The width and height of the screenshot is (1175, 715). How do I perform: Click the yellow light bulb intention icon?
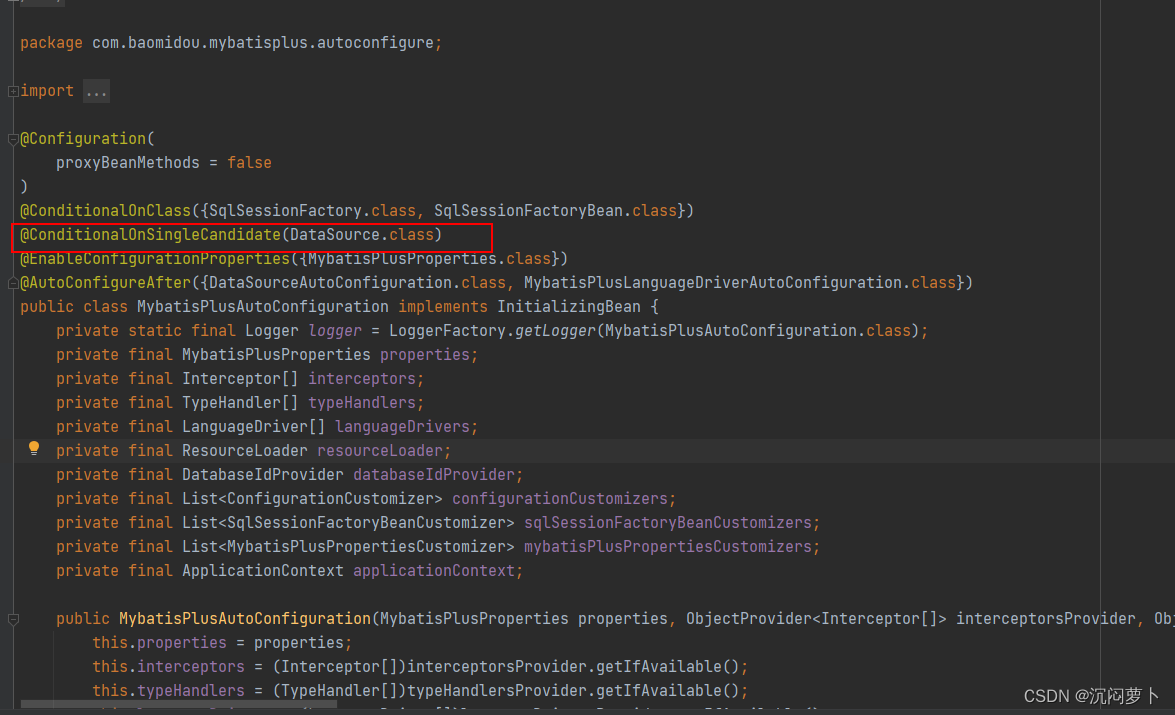34,450
